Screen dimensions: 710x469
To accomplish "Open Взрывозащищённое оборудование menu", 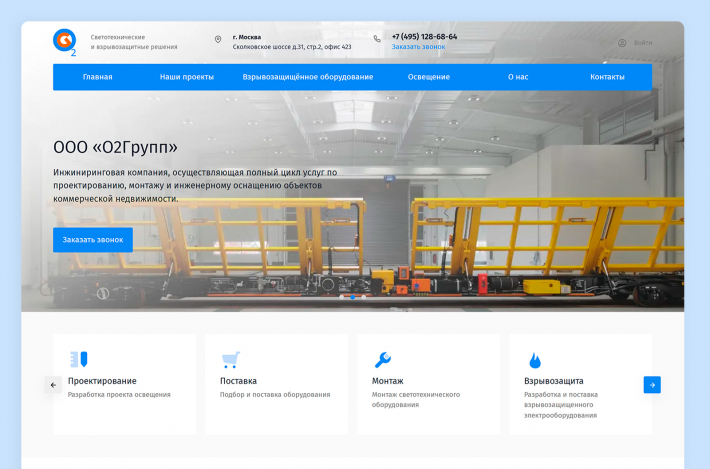I will tap(308, 77).
